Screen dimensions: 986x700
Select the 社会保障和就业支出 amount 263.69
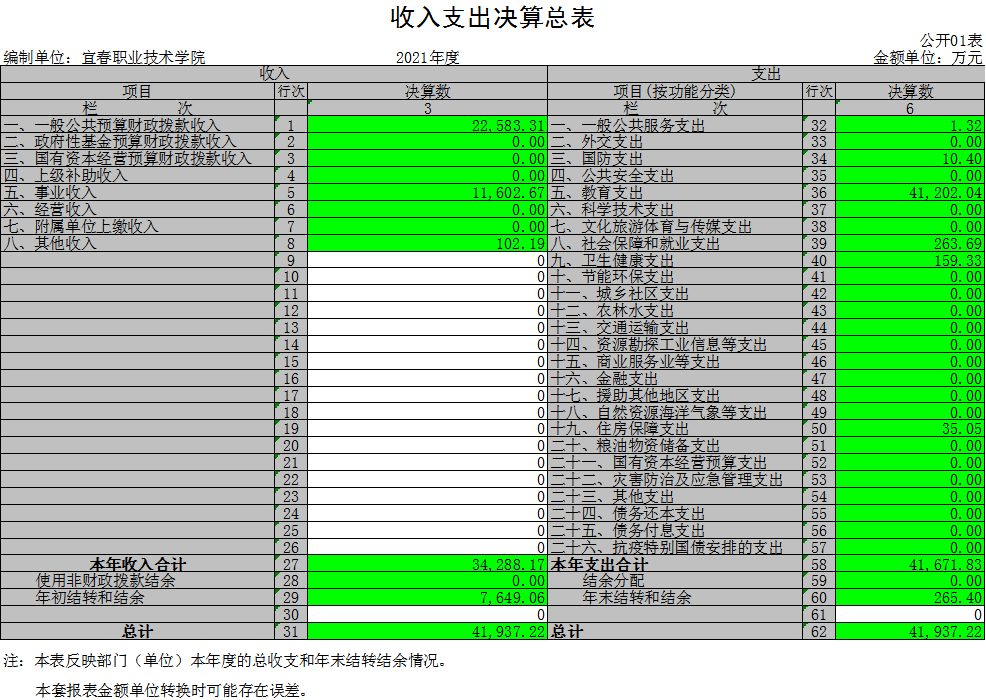(909, 243)
